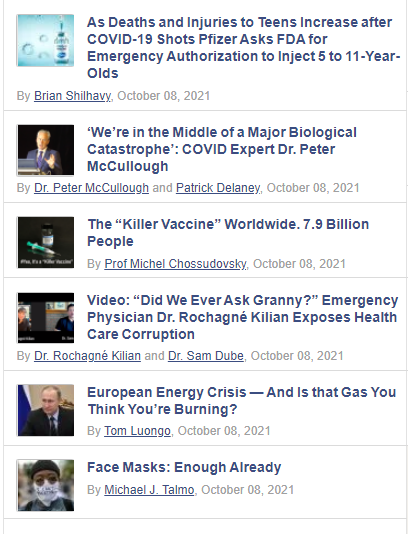Open the Pfizer vaccine vial thumbnail

(45, 41)
